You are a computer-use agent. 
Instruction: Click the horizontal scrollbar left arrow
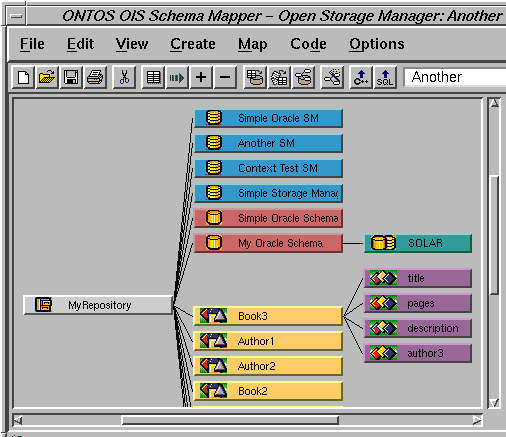click(x=18, y=420)
